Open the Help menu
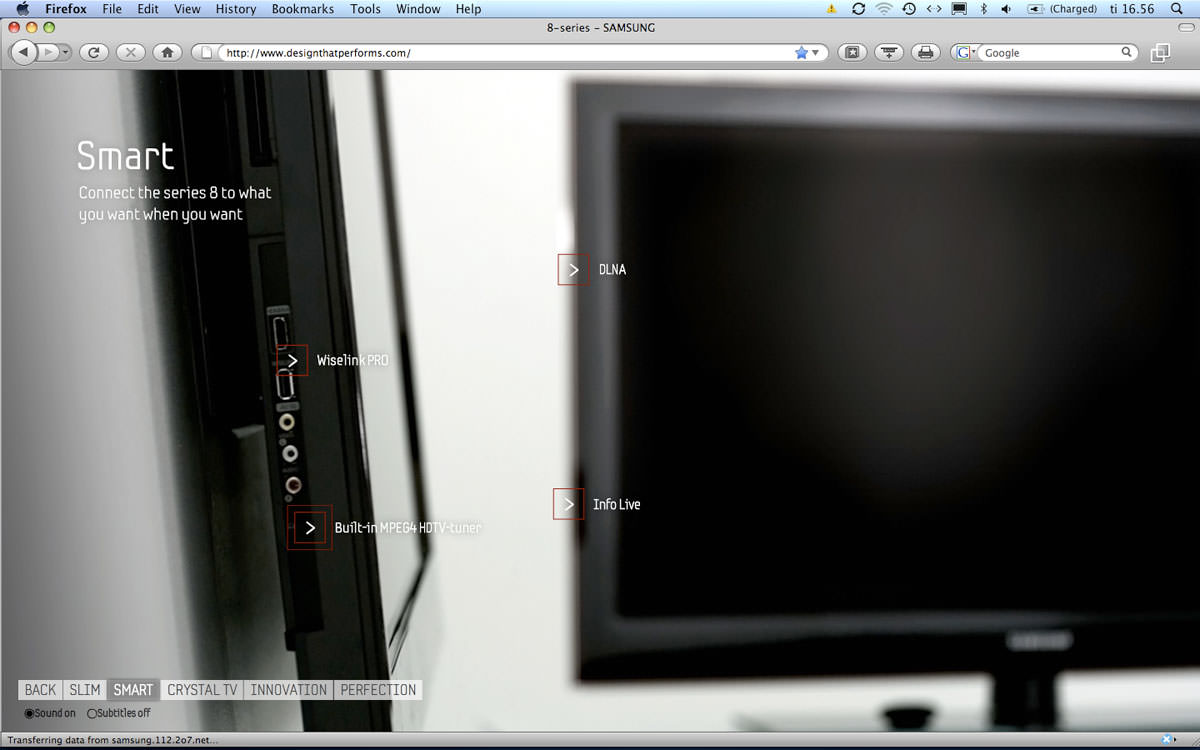1200x750 pixels. [468, 9]
